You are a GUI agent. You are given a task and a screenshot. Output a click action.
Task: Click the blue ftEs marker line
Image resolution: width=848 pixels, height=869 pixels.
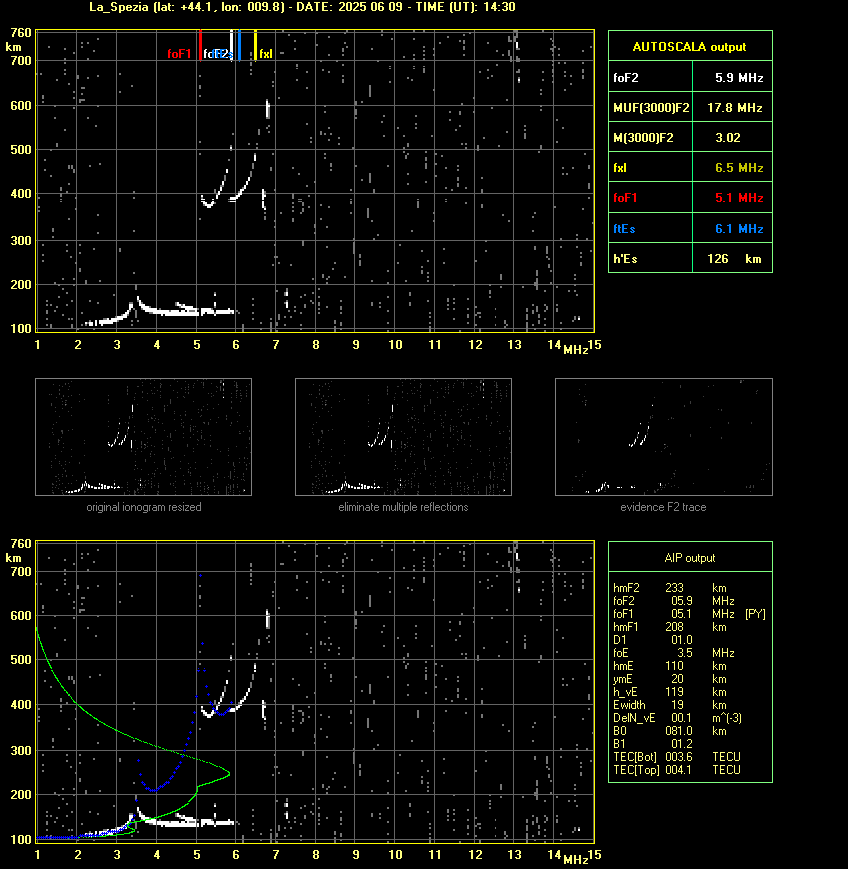point(239,45)
